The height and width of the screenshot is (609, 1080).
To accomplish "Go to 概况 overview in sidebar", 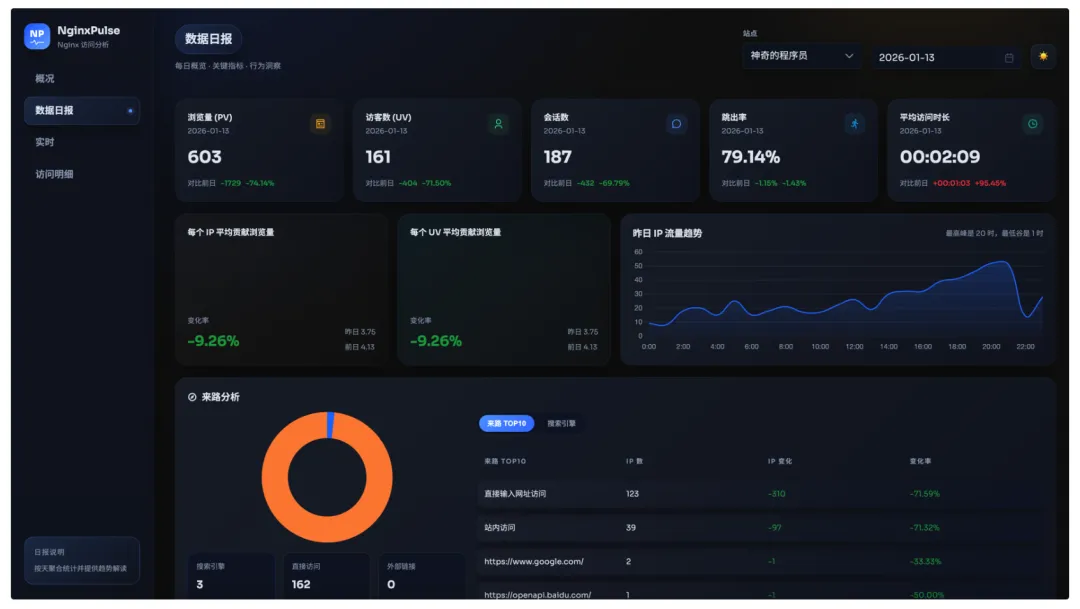I will point(45,79).
